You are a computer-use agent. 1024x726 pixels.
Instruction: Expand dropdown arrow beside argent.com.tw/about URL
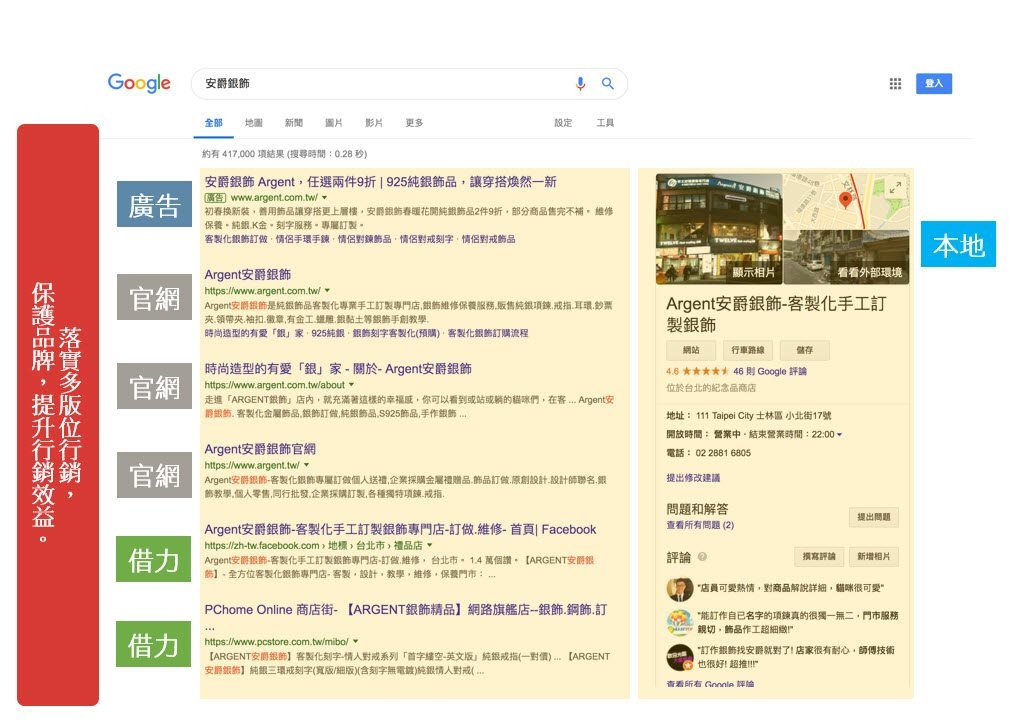click(x=351, y=385)
